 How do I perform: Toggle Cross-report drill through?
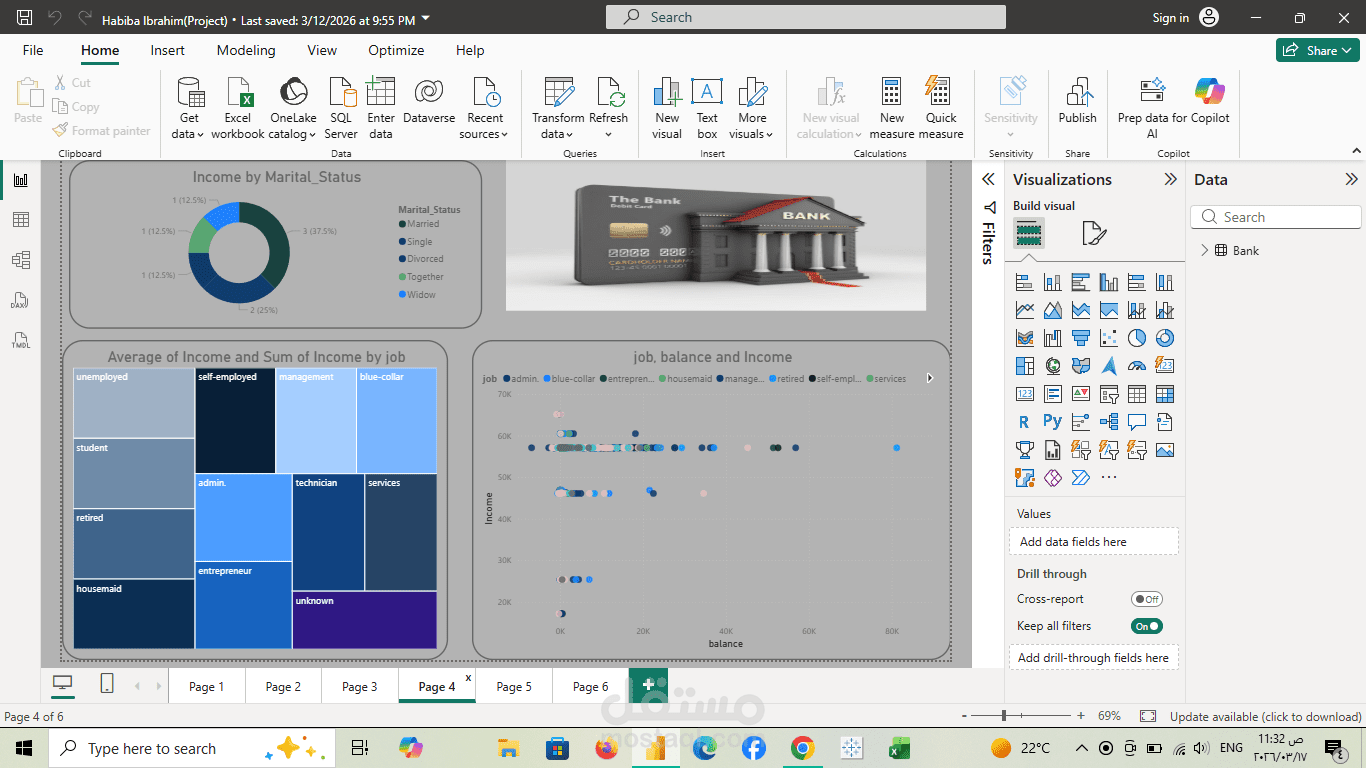1146,599
